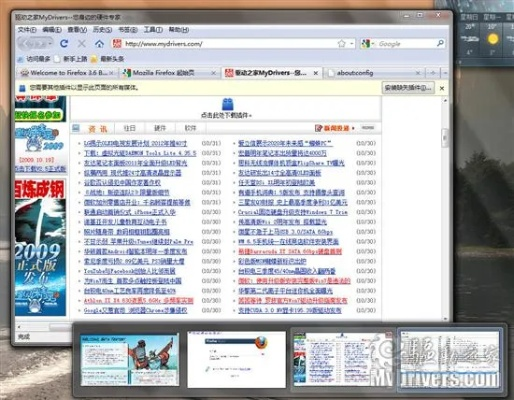The height and width of the screenshot is (400, 514).
Task: Stop loading with the X toolbar icon
Action: click(82, 43)
